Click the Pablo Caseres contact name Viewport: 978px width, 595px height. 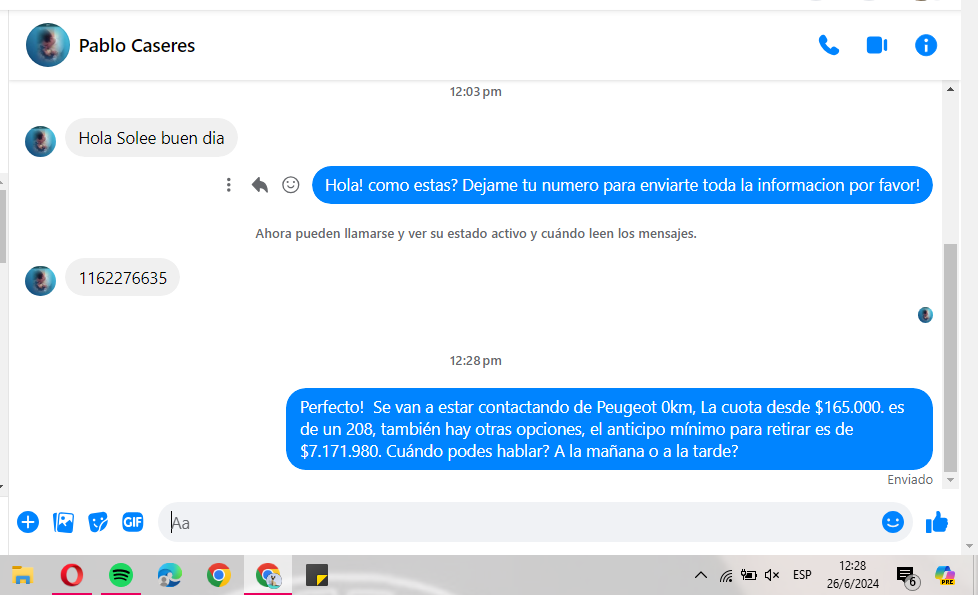[x=137, y=46]
